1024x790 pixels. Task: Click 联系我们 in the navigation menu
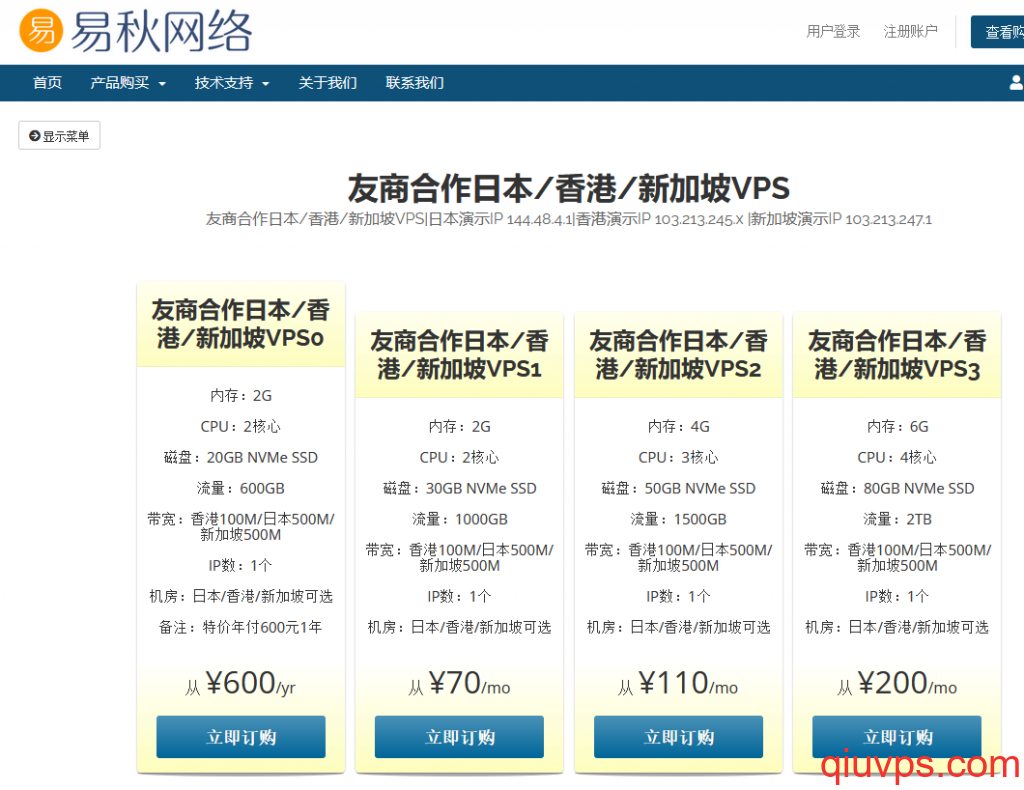(414, 83)
